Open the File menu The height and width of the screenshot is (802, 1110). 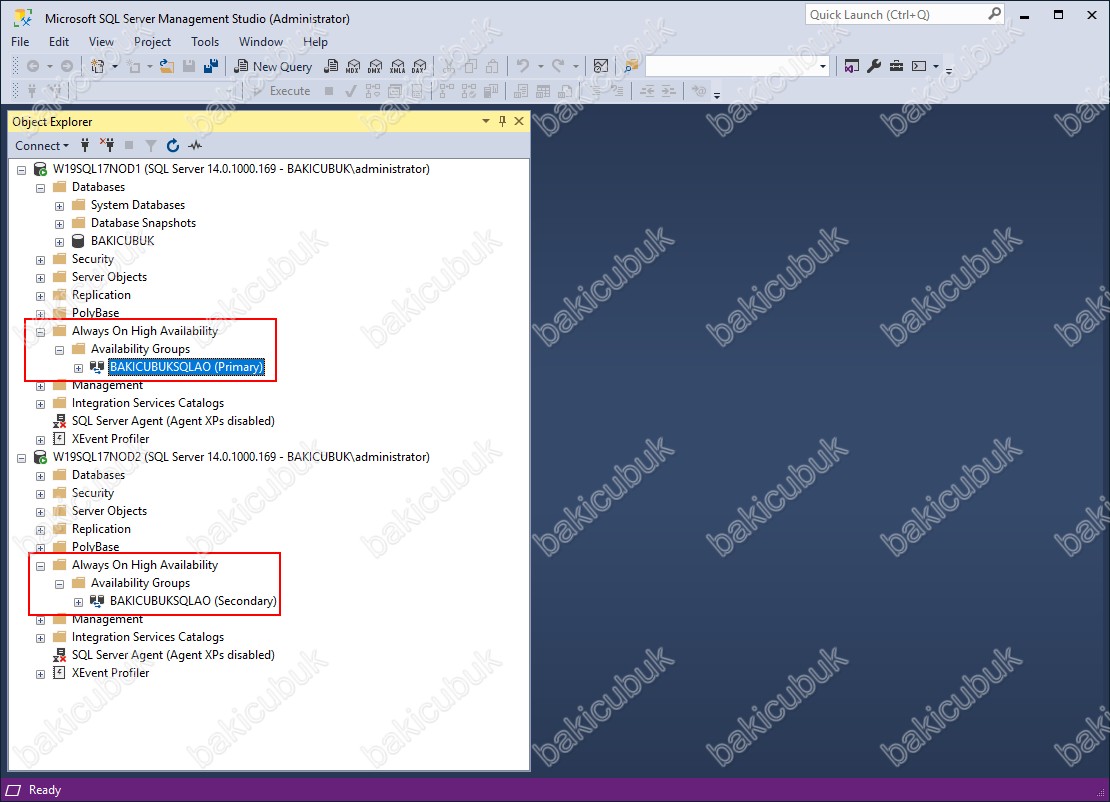click(20, 42)
